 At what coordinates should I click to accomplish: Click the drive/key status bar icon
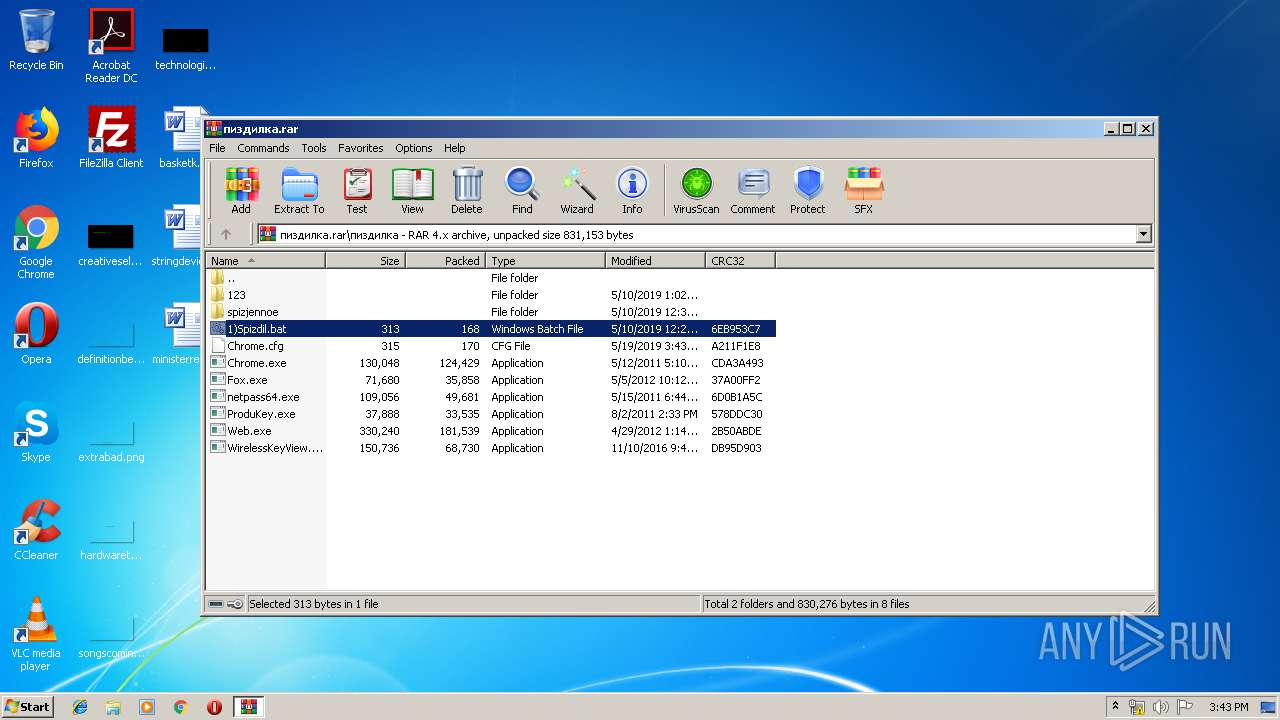(x=226, y=604)
